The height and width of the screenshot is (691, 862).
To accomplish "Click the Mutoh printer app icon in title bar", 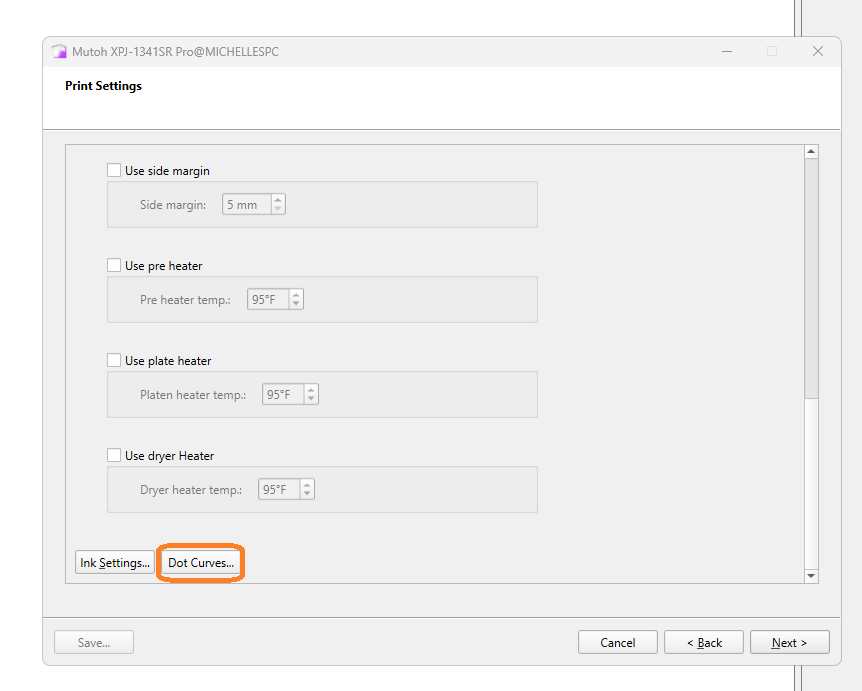I will [59, 52].
